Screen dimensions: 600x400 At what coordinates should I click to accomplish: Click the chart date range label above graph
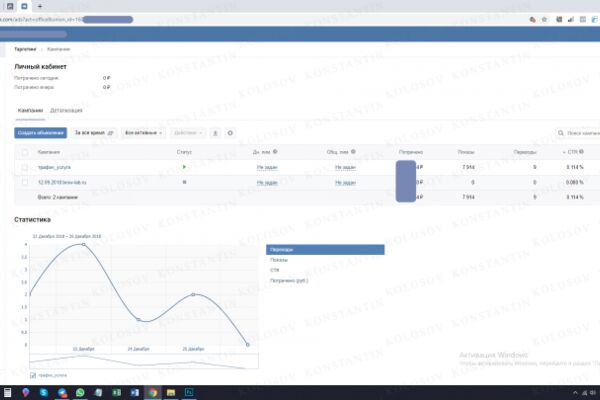[x=67, y=236]
